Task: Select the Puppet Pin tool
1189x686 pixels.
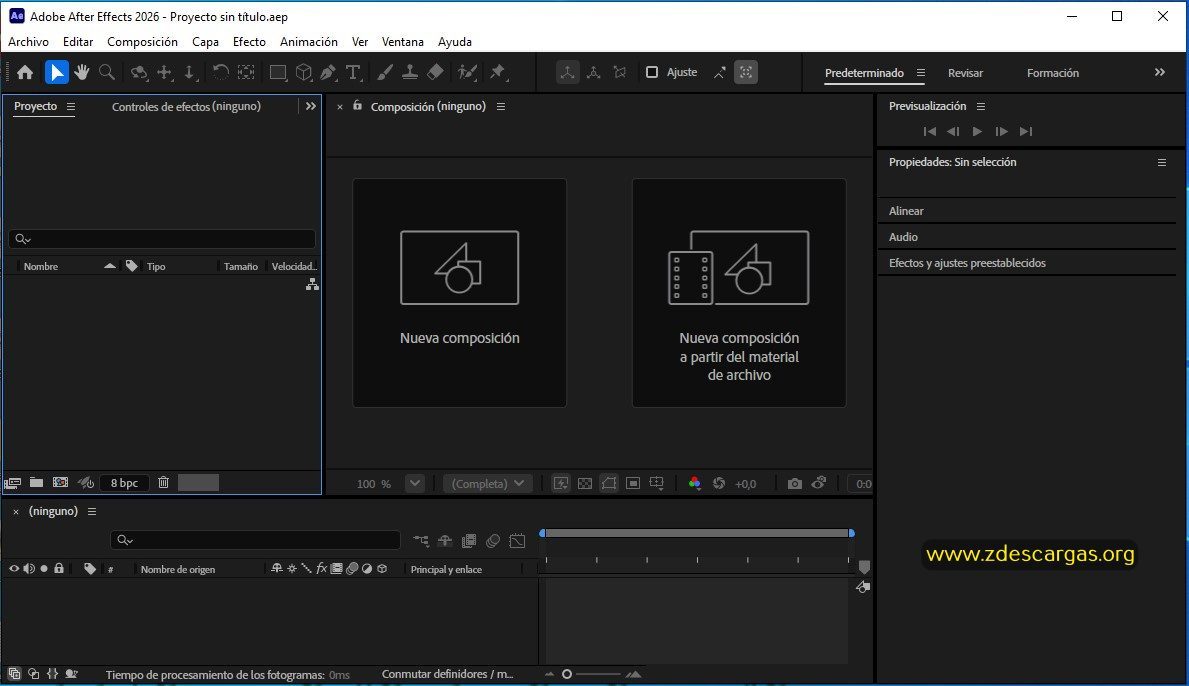Action: (x=498, y=72)
